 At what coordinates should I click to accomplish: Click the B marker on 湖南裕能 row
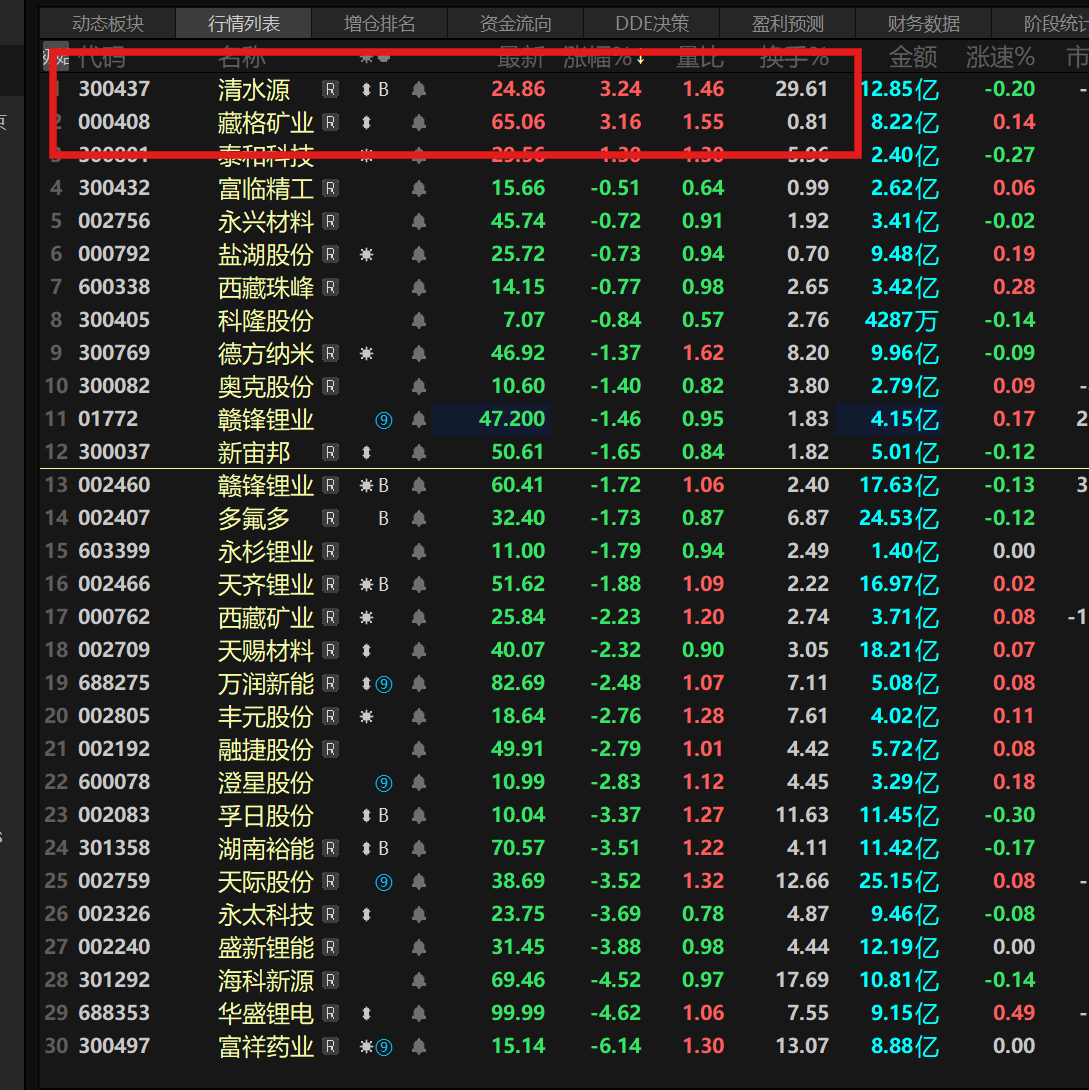click(383, 849)
